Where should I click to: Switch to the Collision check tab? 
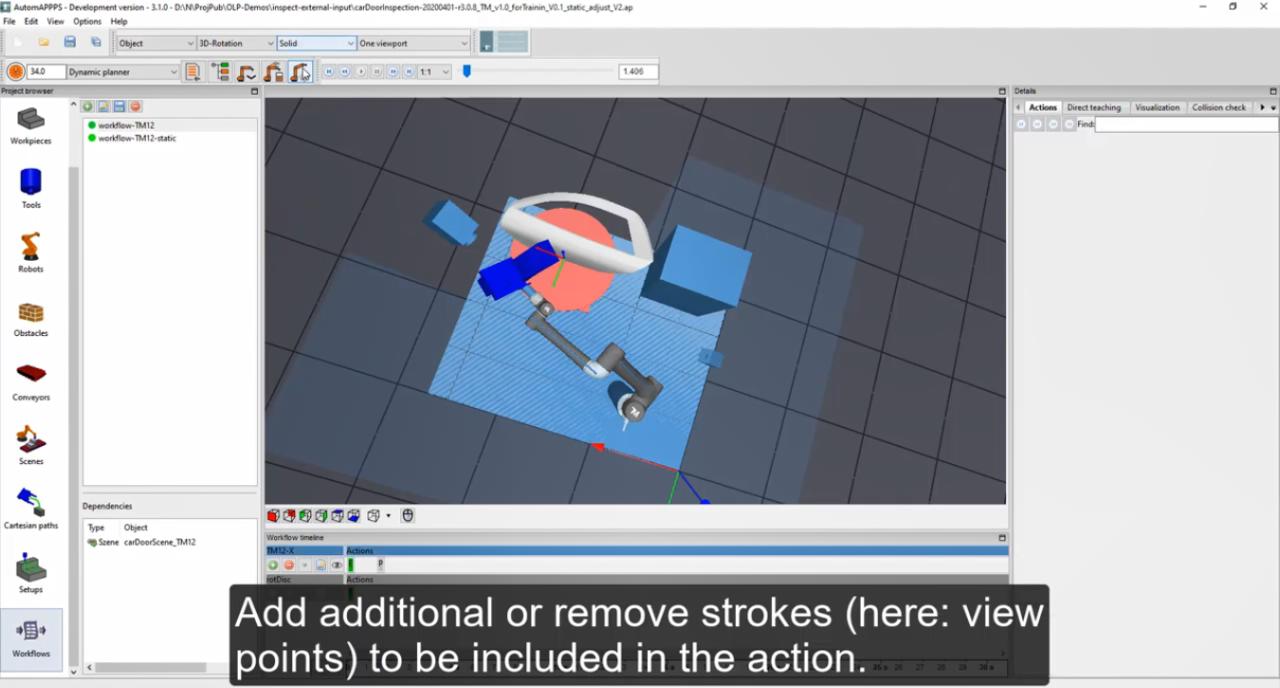(x=1218, y=107)
